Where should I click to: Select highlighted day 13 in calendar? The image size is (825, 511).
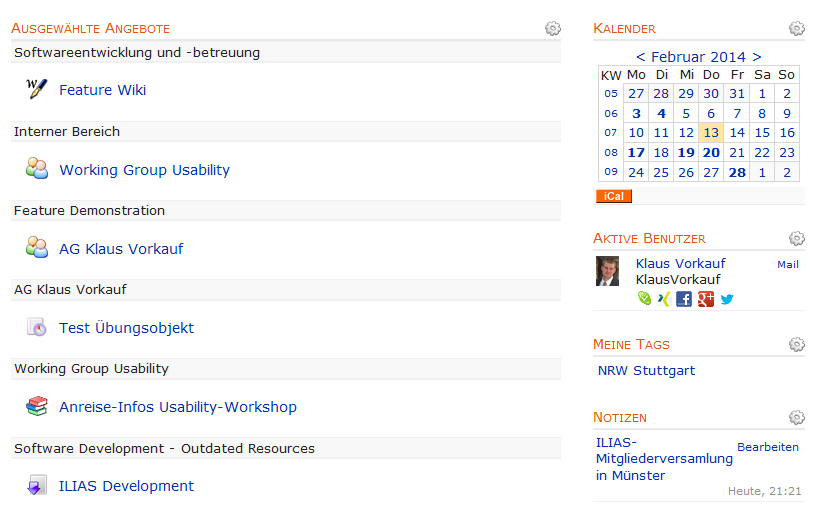pos(711,133)
